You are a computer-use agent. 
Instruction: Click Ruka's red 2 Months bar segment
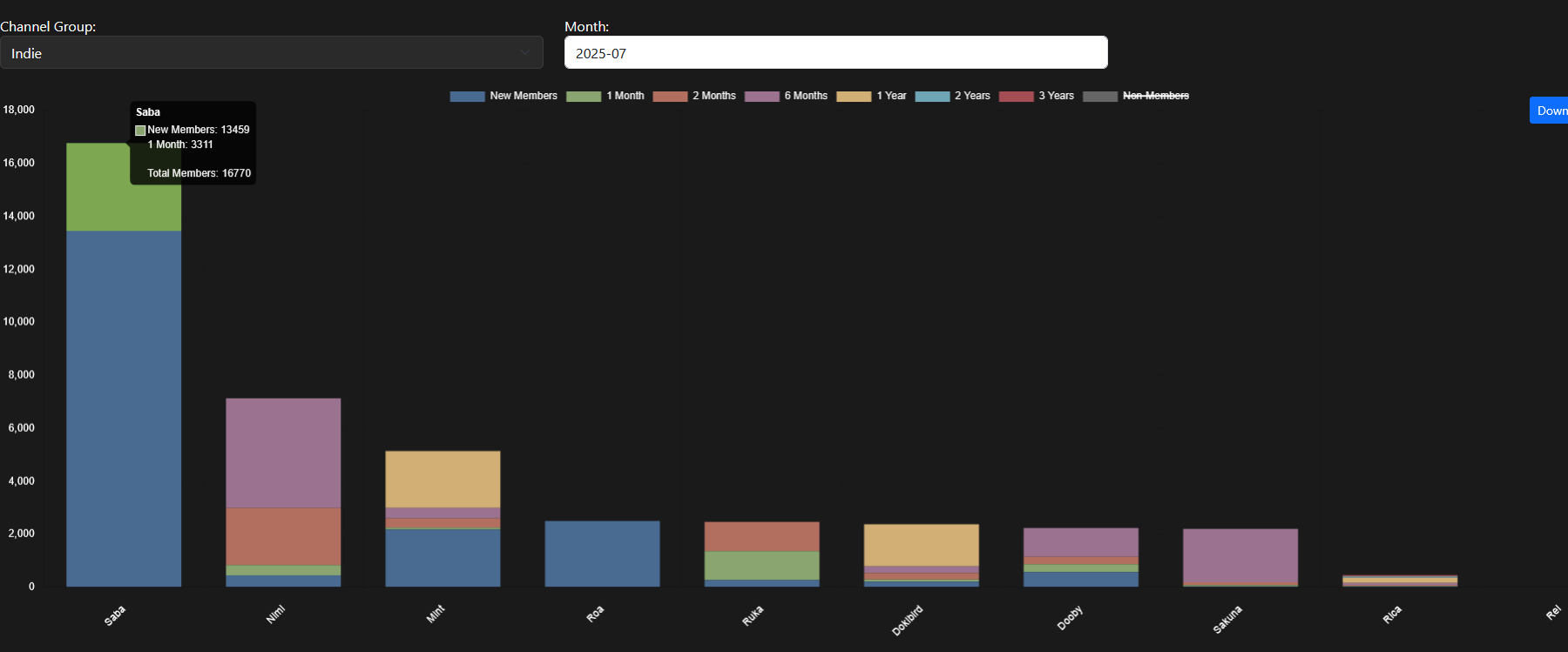[761, 536]
